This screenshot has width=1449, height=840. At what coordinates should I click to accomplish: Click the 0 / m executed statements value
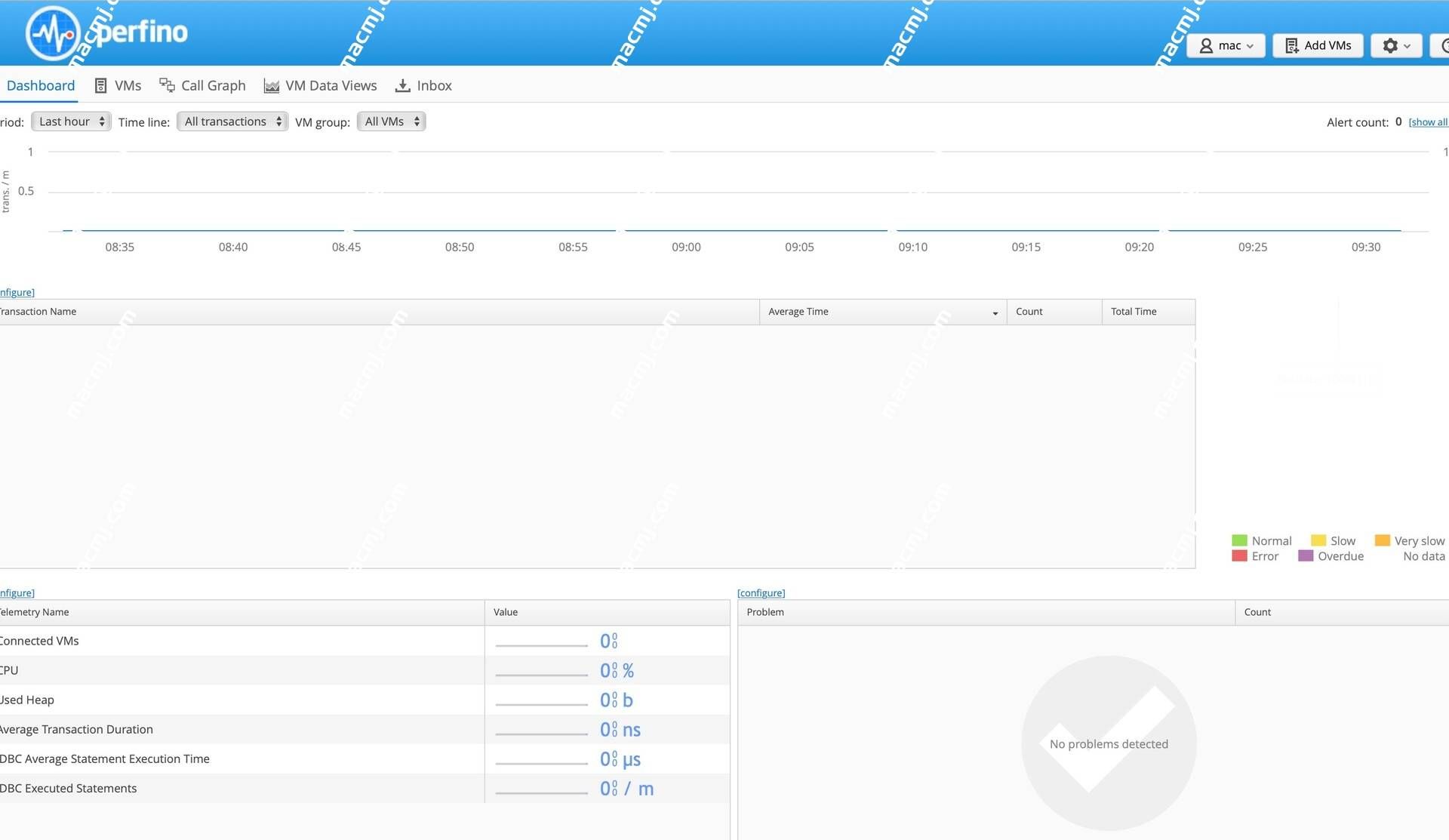(627, 789)
